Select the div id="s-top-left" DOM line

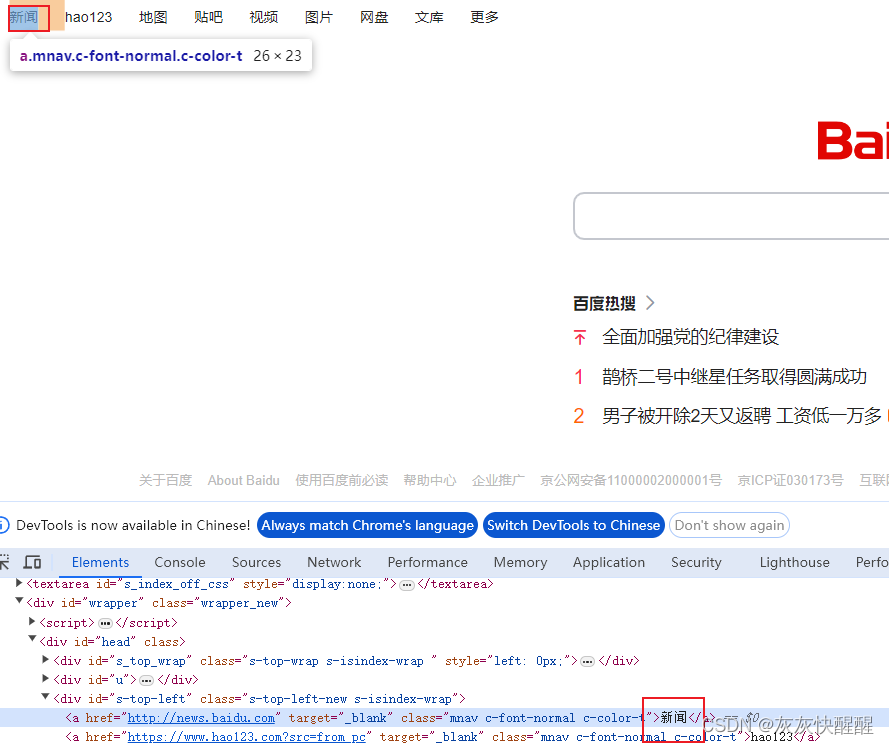click(x=260, y=699)
